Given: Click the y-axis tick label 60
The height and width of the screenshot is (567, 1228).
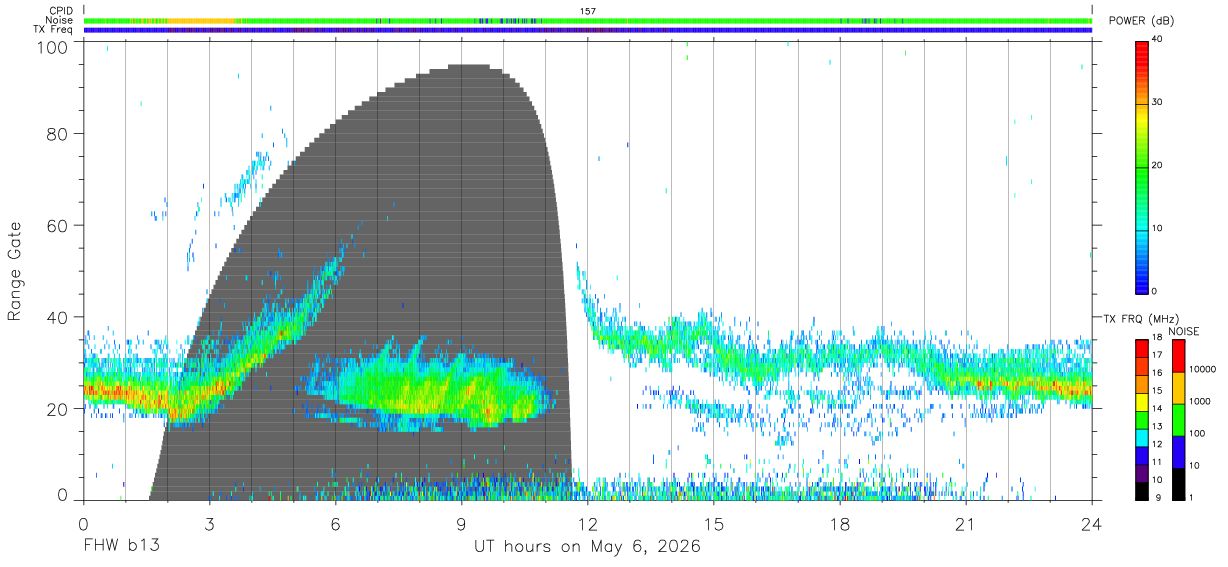Looking at the screenshot, I should (59, 225).
